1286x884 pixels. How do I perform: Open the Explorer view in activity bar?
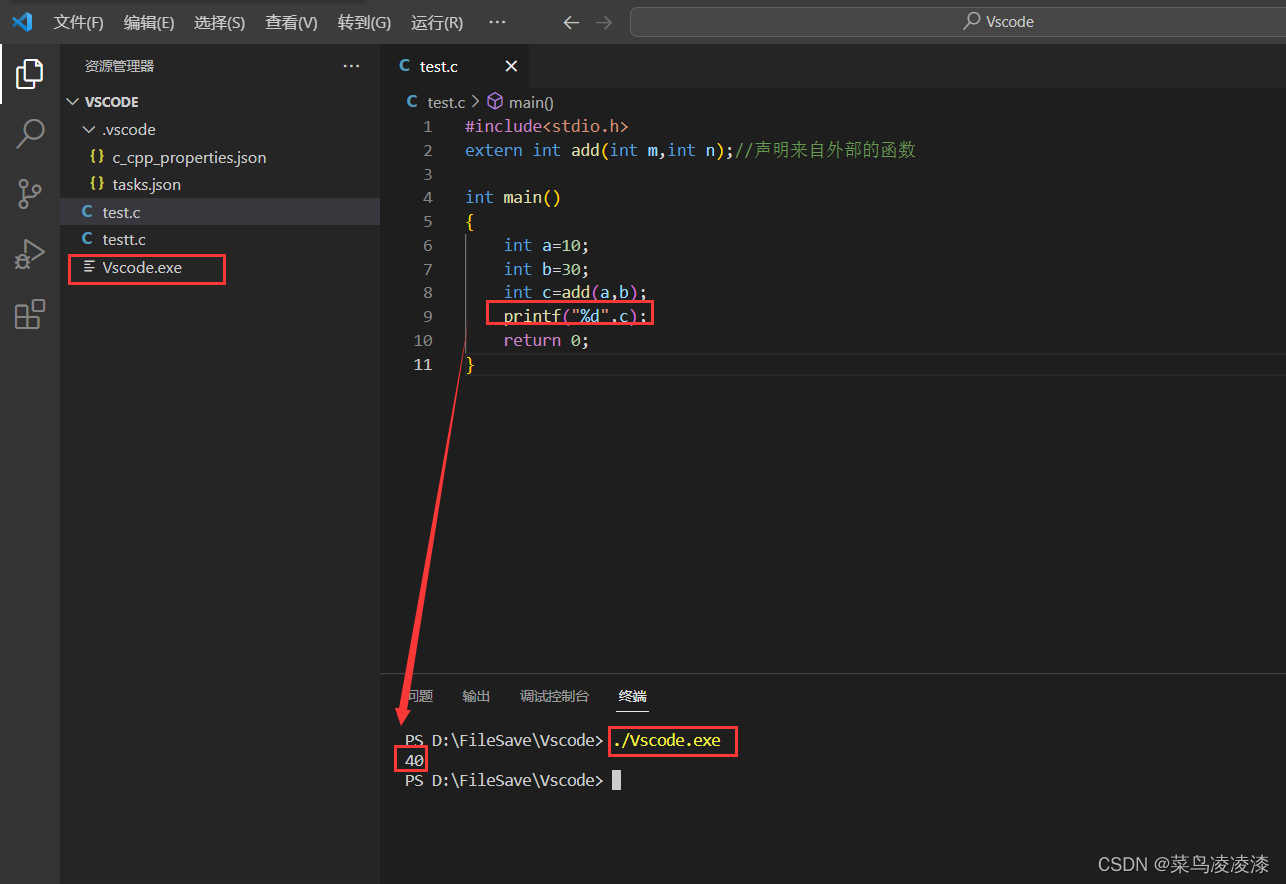click(30, 73)
